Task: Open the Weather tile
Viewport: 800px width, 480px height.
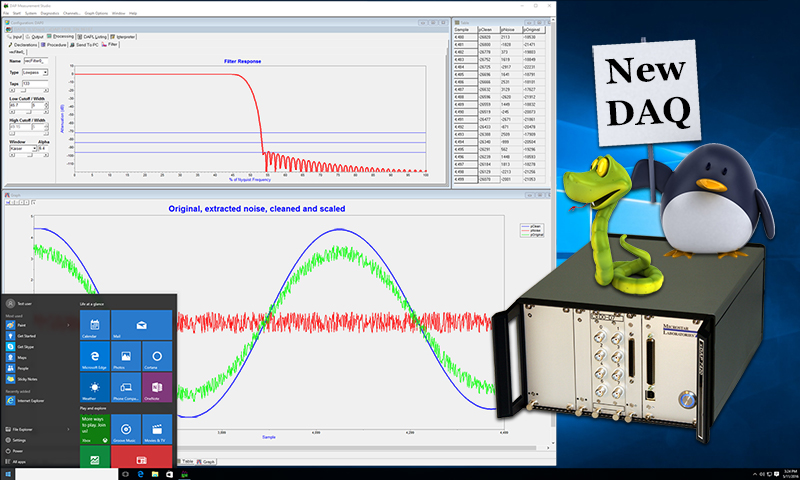Action: click(x=95, y=387)
